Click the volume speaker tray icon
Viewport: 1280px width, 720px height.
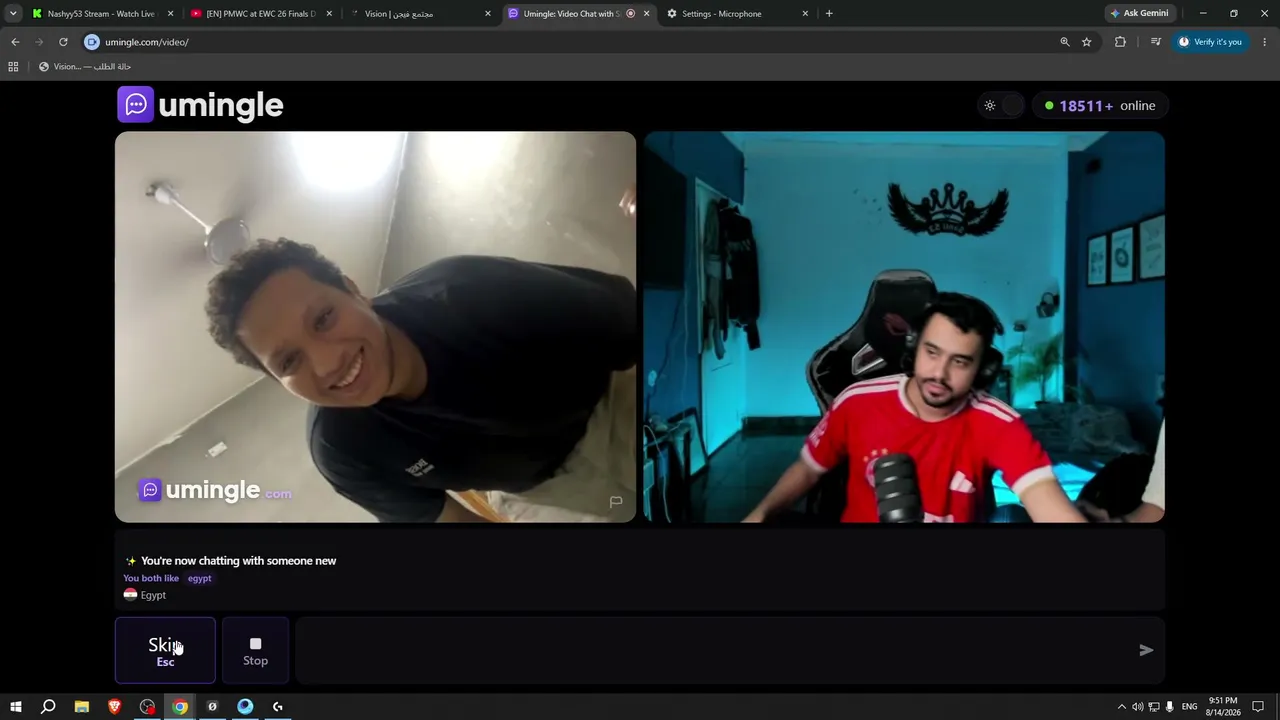point(1138,707)
